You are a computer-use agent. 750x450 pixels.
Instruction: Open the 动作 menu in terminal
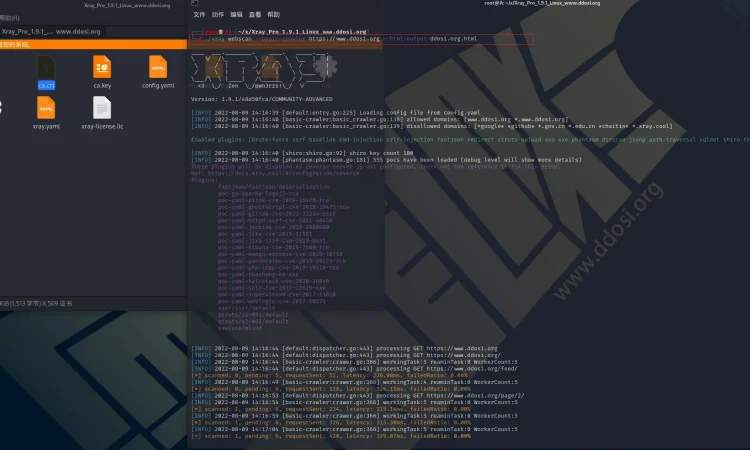point(218,15)
